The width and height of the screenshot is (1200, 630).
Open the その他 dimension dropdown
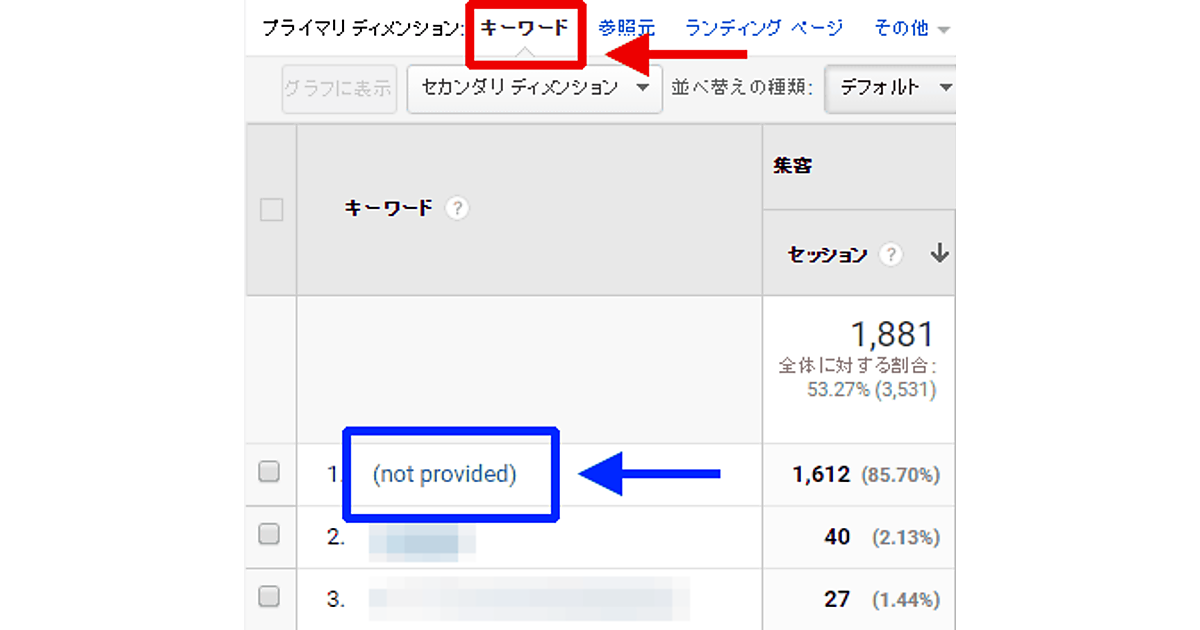click(911, 28)
